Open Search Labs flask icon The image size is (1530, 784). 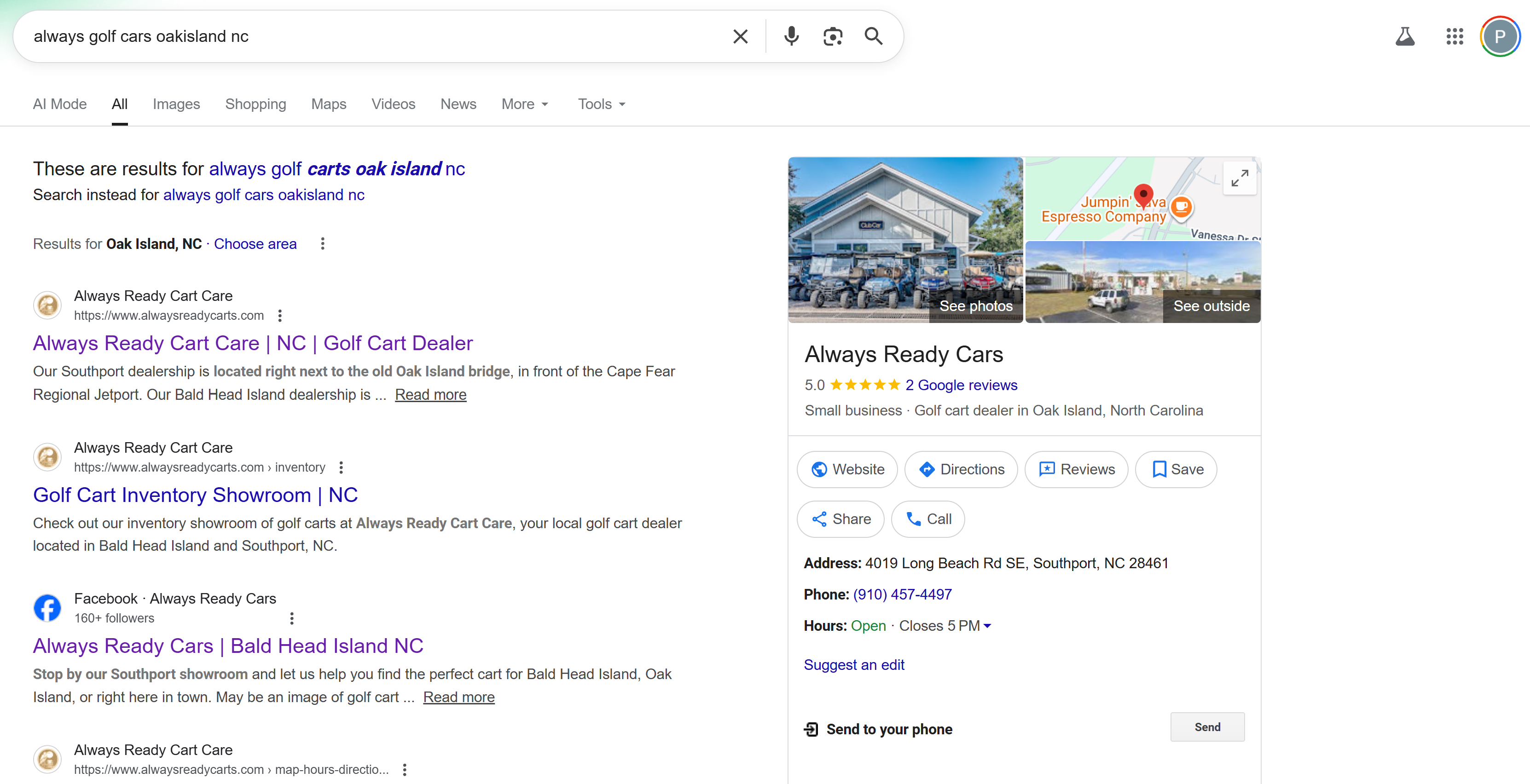(1405, 36)
